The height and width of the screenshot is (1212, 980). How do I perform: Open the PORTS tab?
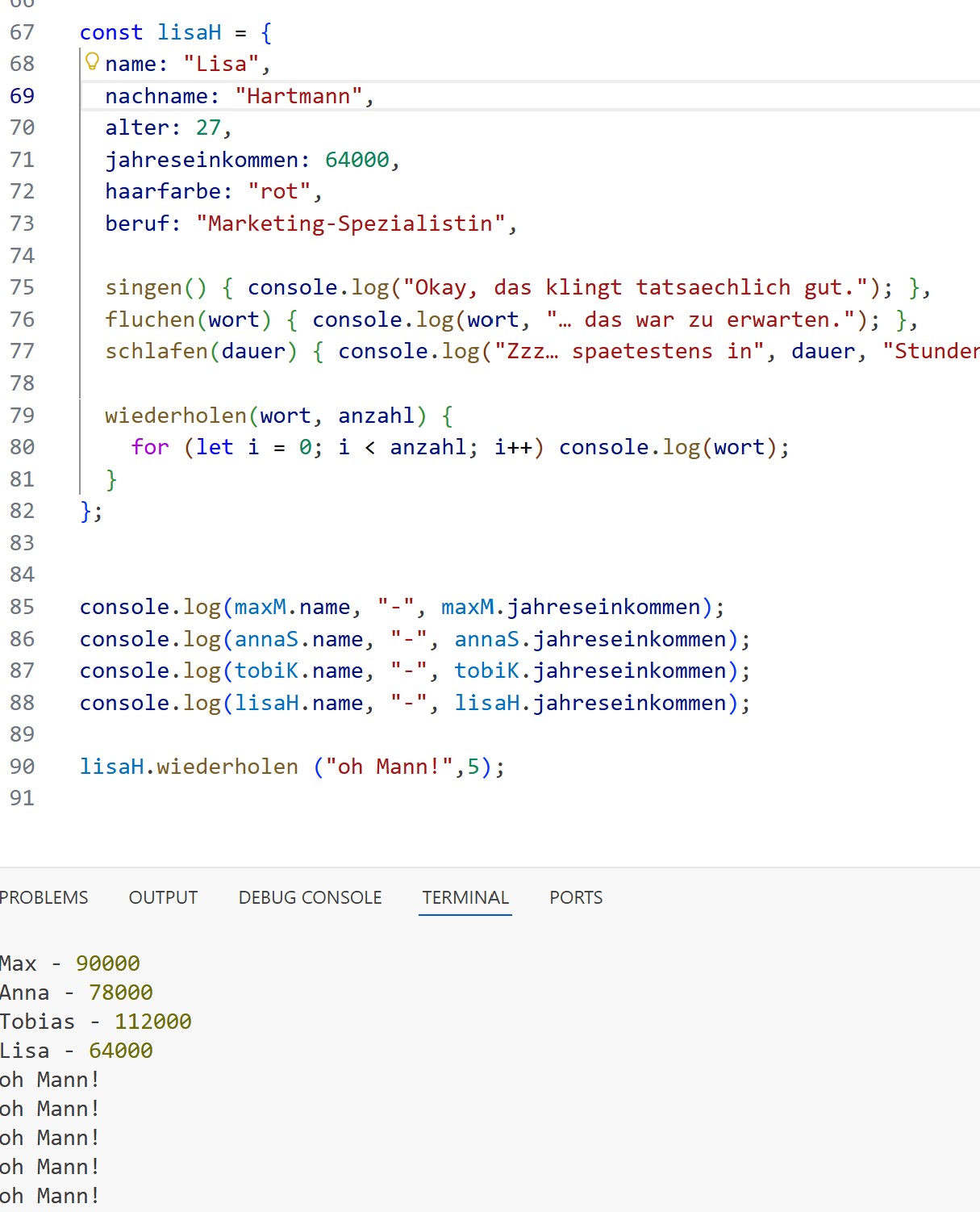(576, 897)
